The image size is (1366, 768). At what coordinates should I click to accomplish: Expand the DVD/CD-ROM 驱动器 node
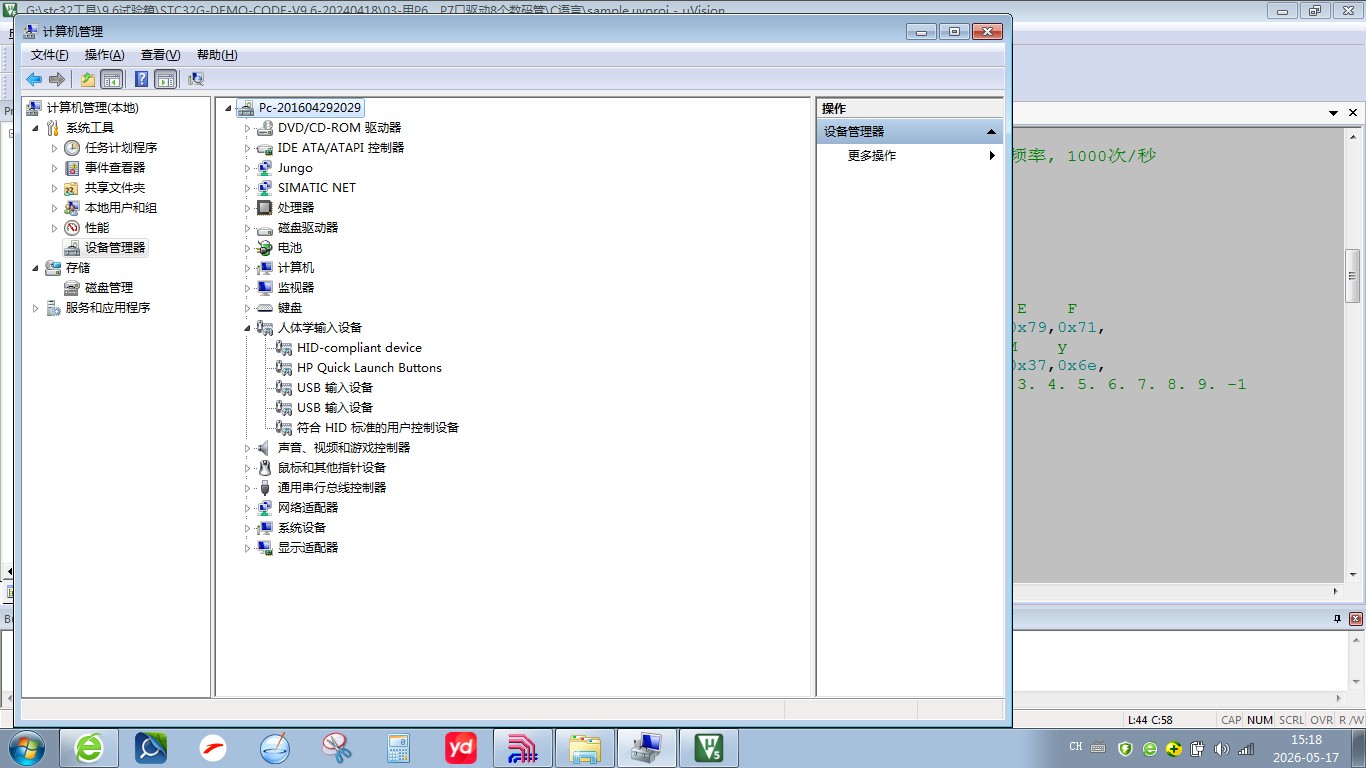coord(248,128)
